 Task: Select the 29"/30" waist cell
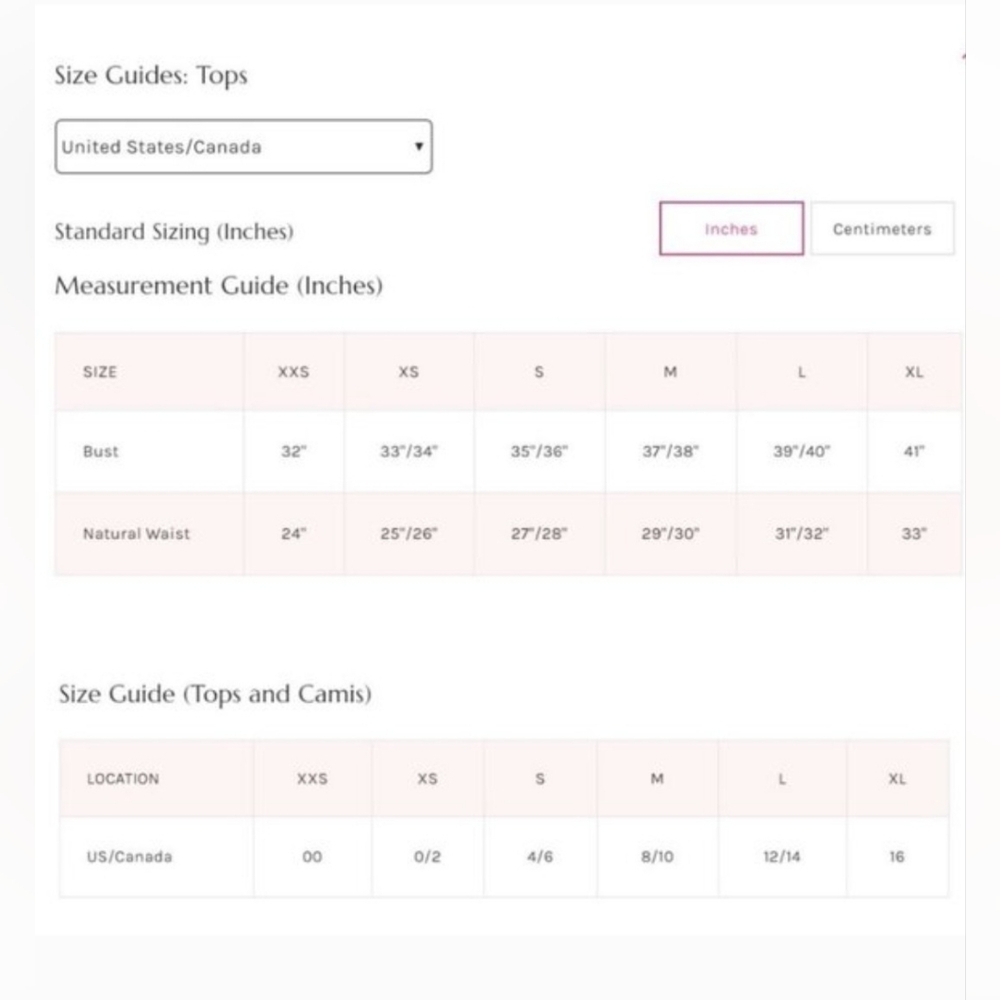click(x=670, y=534)
